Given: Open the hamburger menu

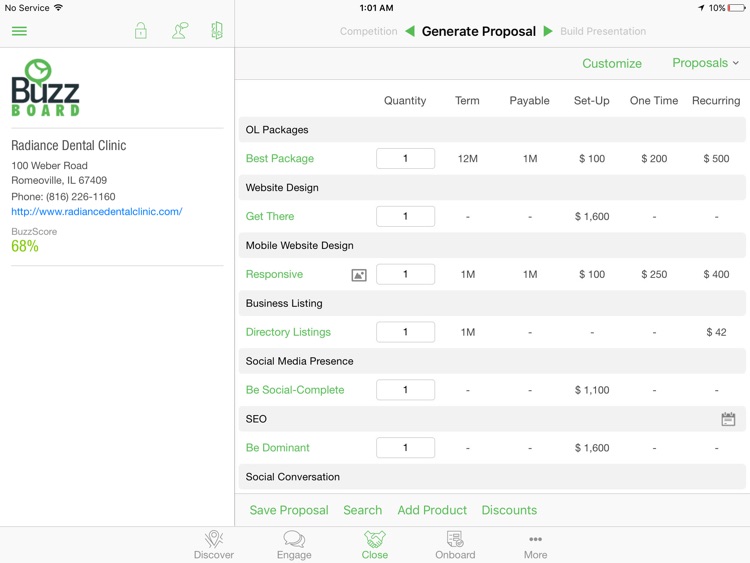Looking at the screenshot, I should tap(19, 31).
